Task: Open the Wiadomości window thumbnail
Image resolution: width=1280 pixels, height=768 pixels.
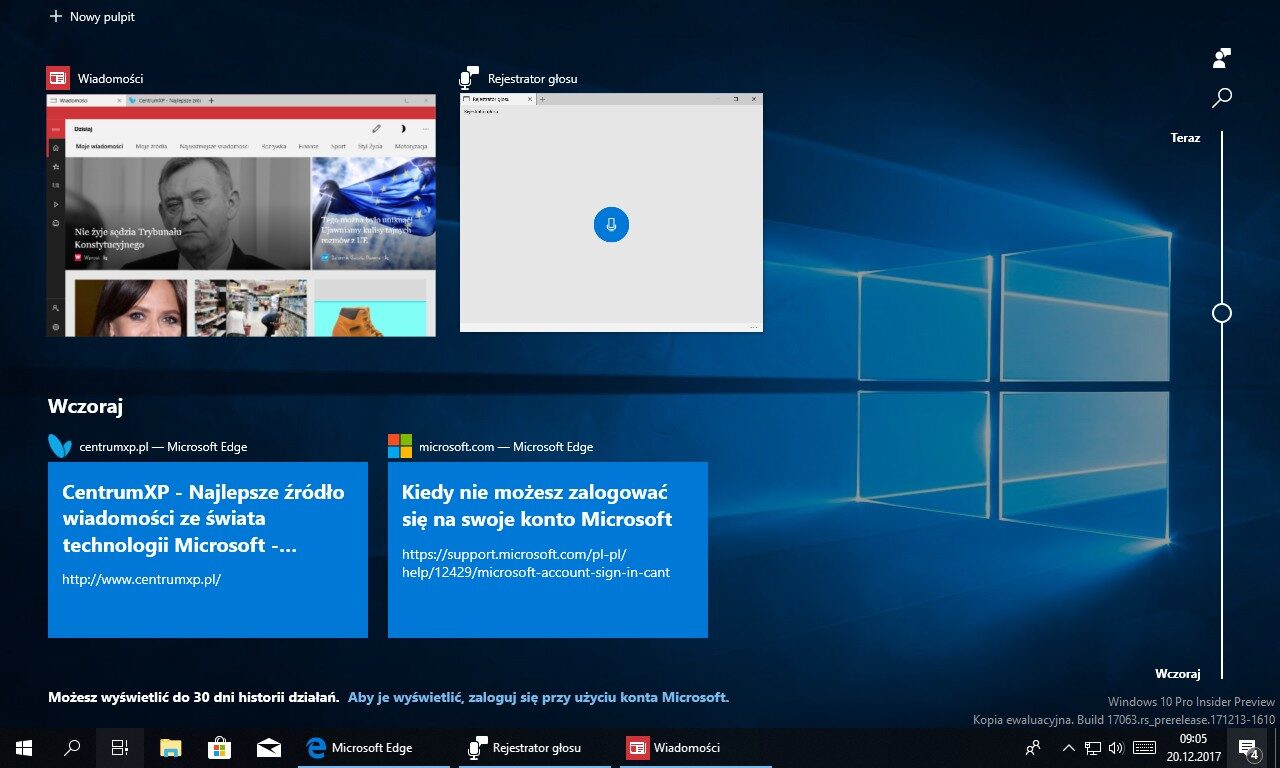Action: 241,215
